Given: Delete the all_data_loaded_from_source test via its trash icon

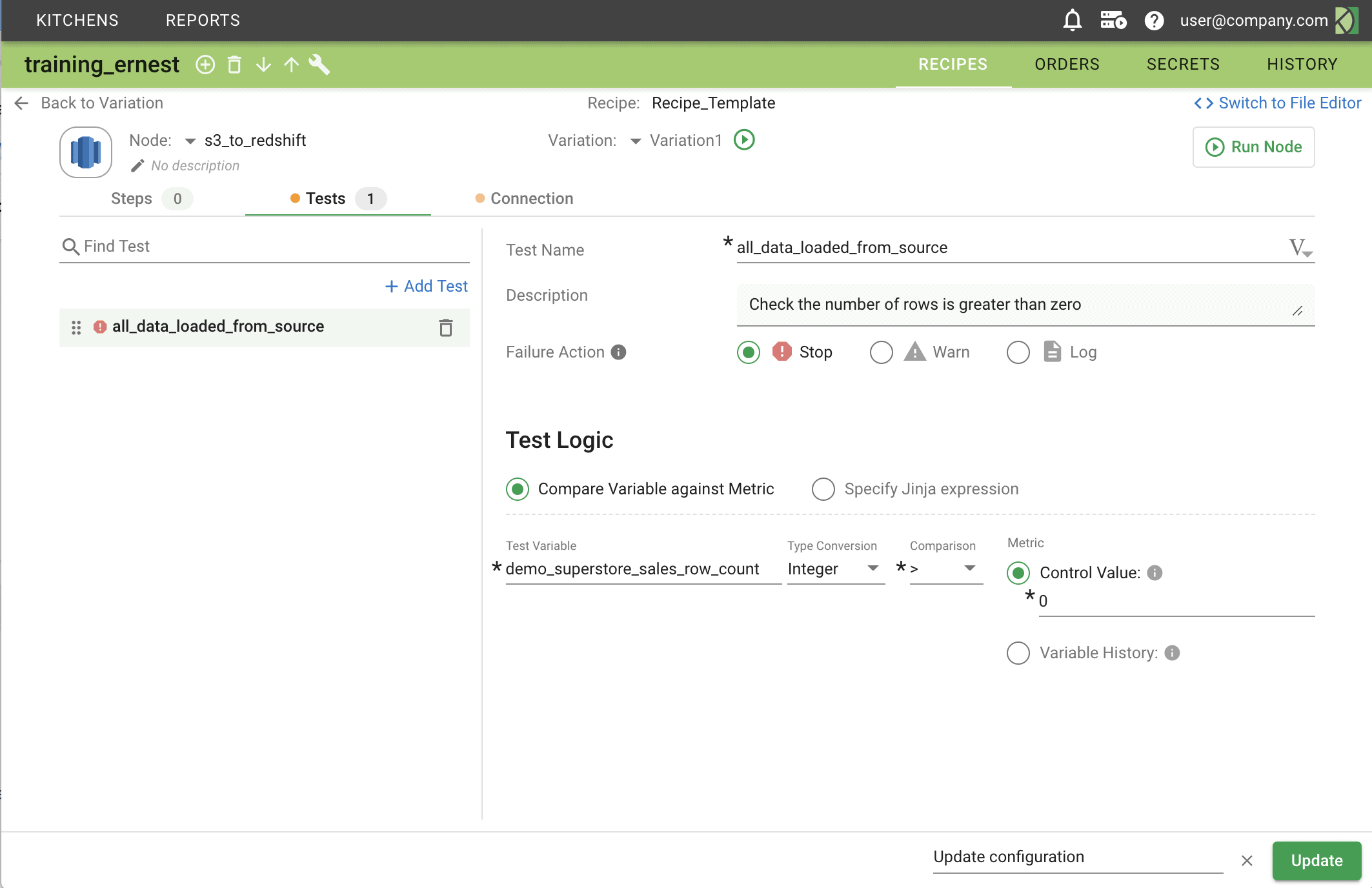Looking at the screenshot, I should point(445,327).
